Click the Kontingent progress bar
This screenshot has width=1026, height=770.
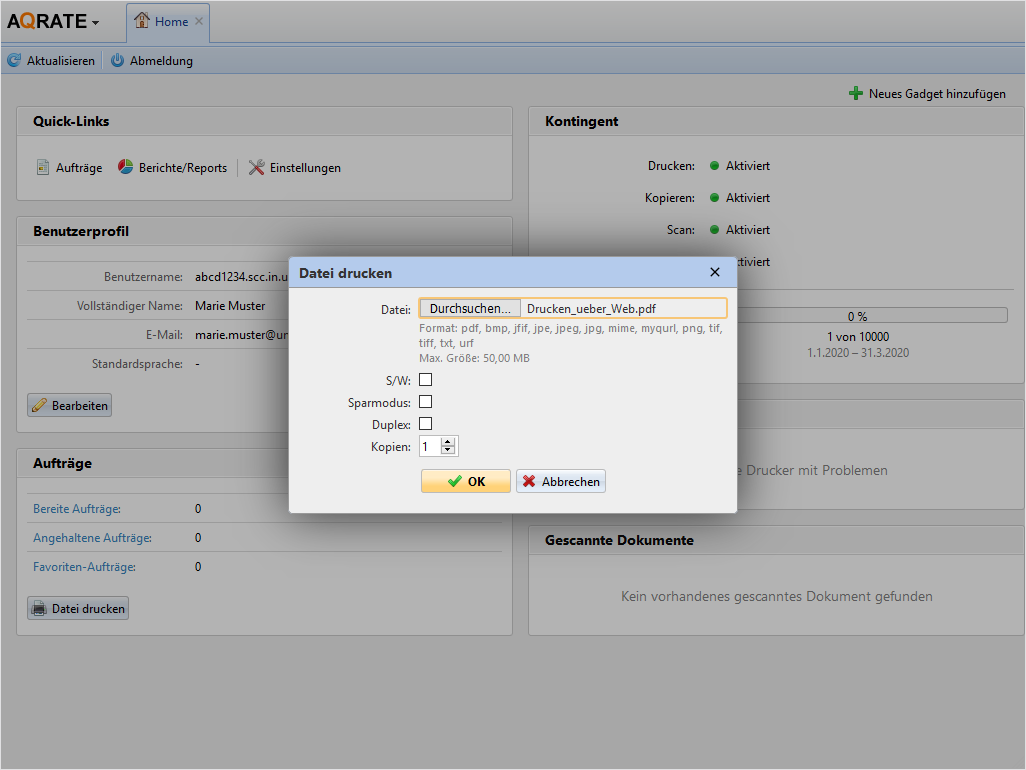pos(857,316)
